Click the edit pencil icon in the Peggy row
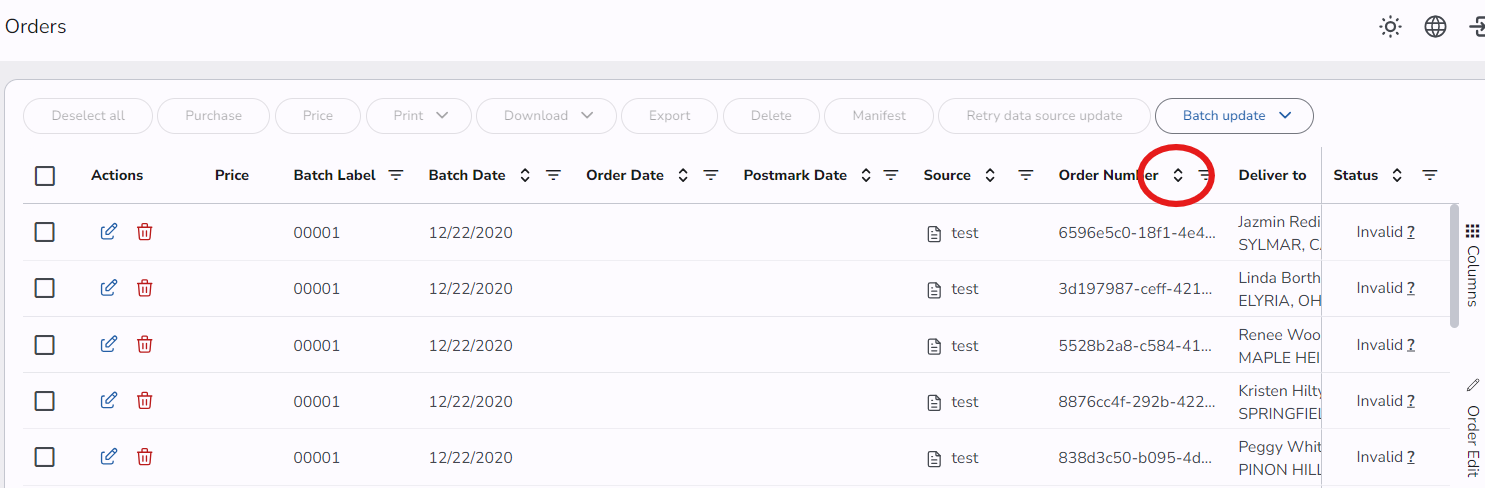 109,457
